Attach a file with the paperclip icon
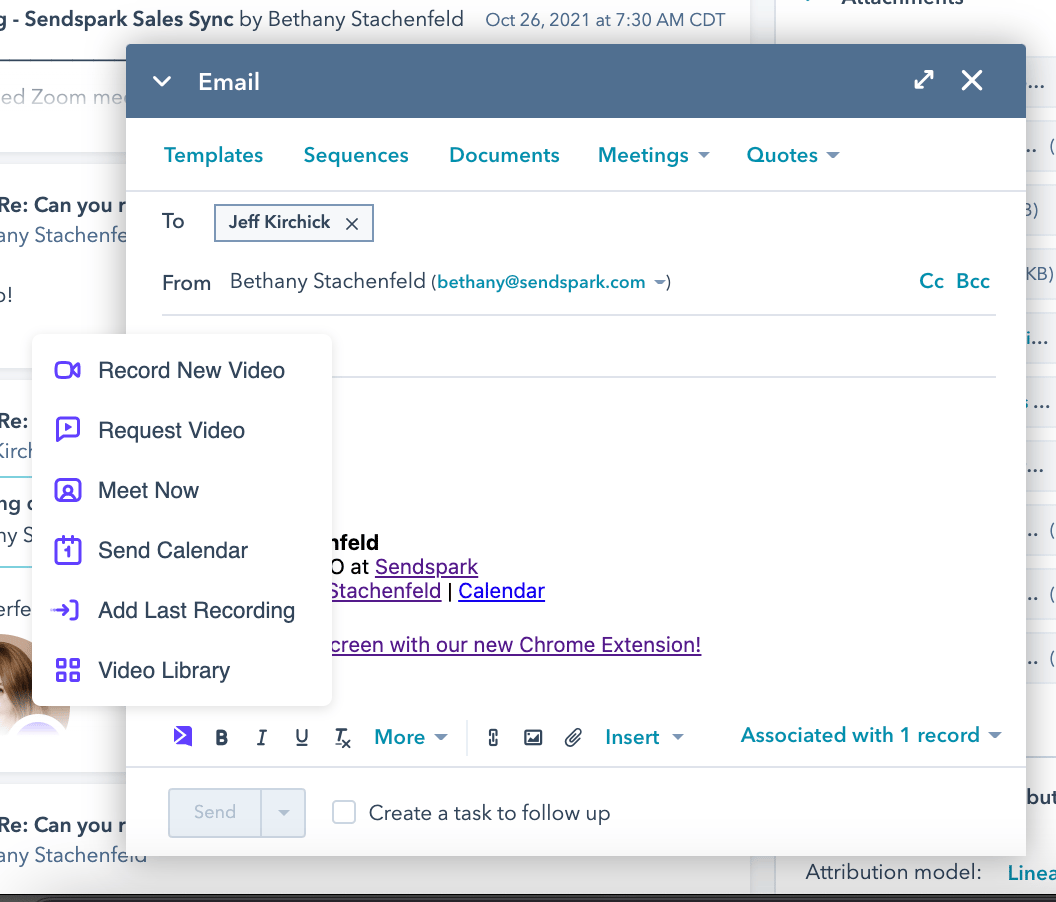1056x902 pixels. pyautogui.click(x=573, y=738)
